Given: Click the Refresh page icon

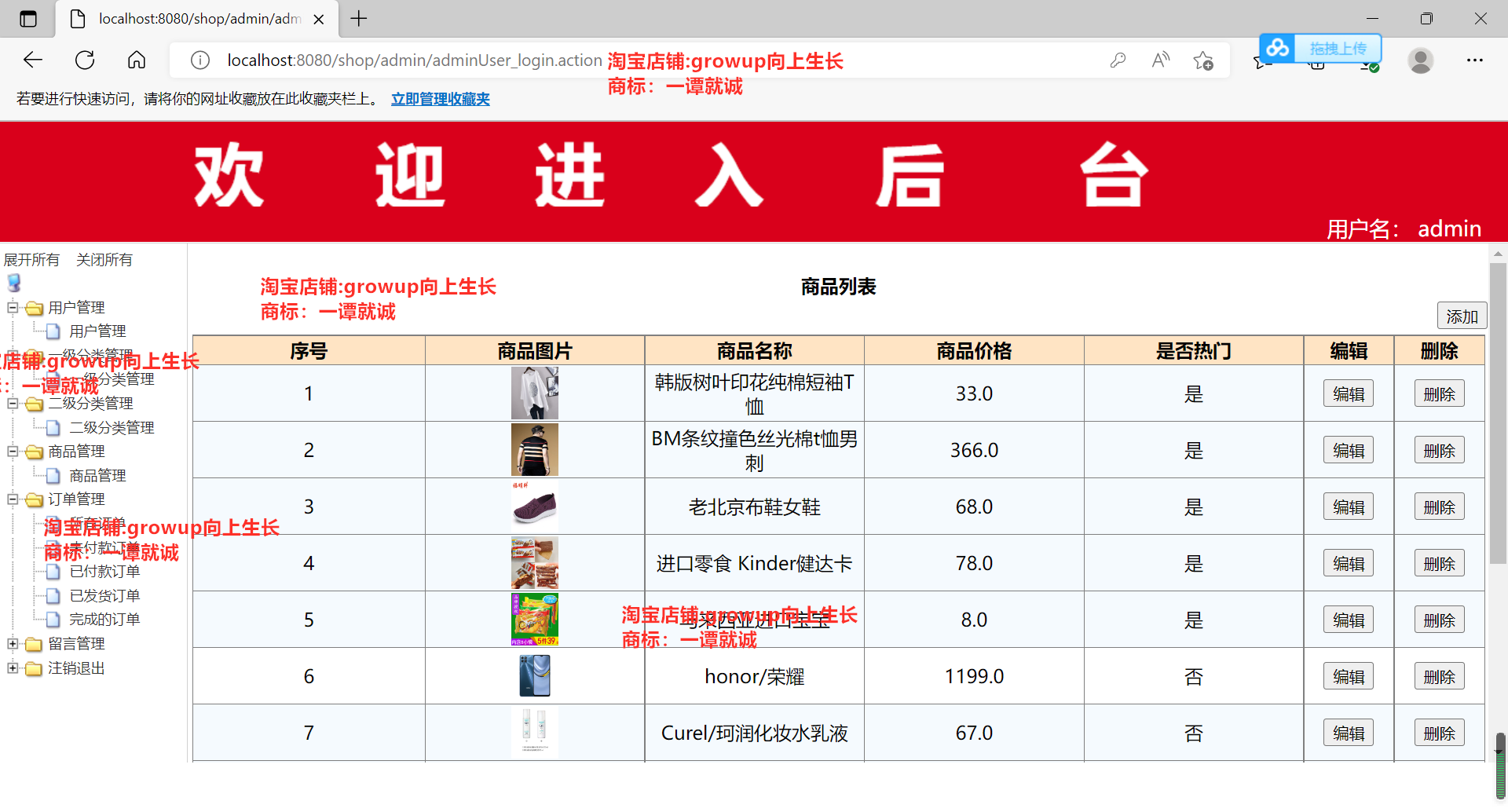Looking at the screenshot, I should pos(84,60).
